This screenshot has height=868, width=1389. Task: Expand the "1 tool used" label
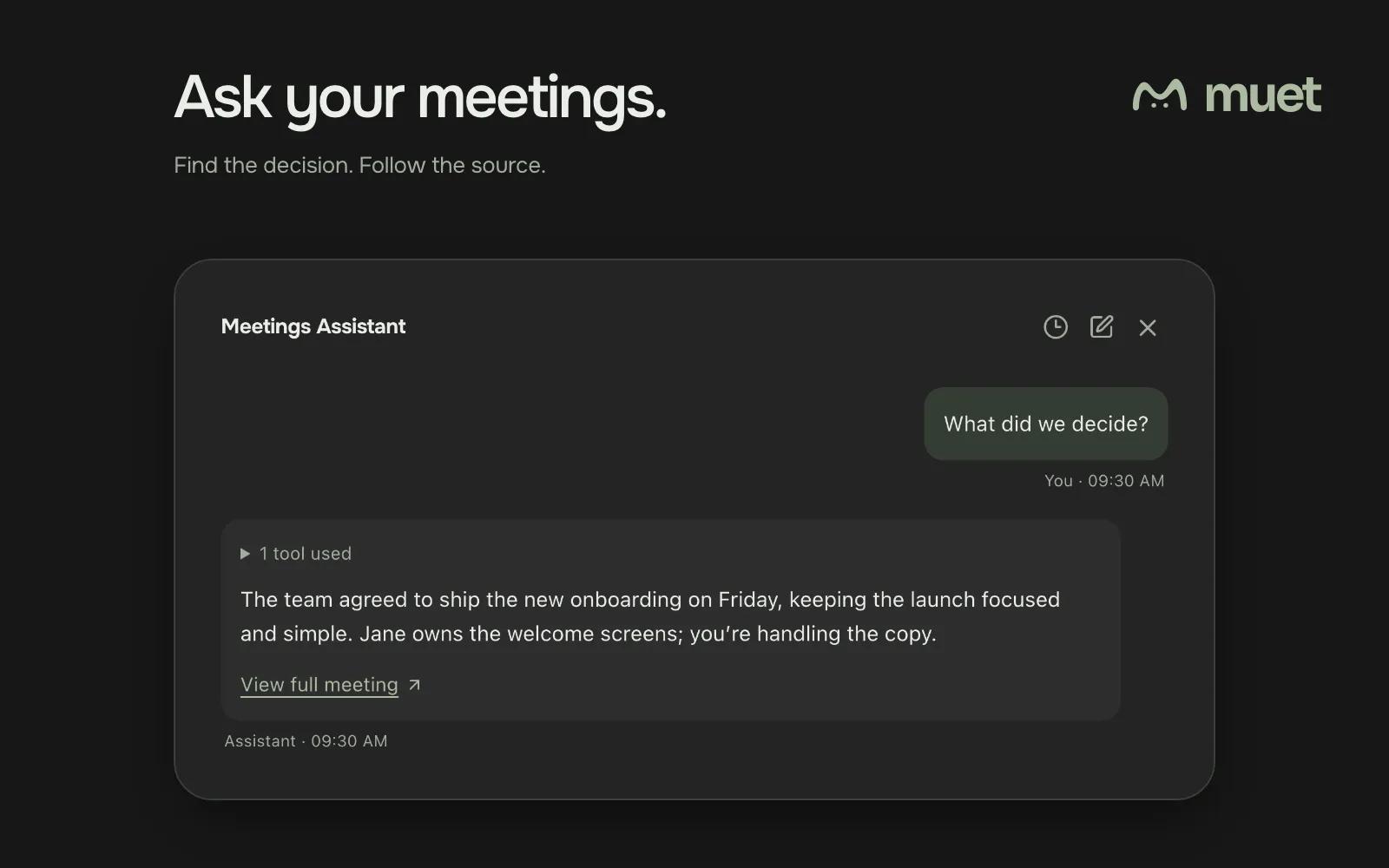point(306,554)
